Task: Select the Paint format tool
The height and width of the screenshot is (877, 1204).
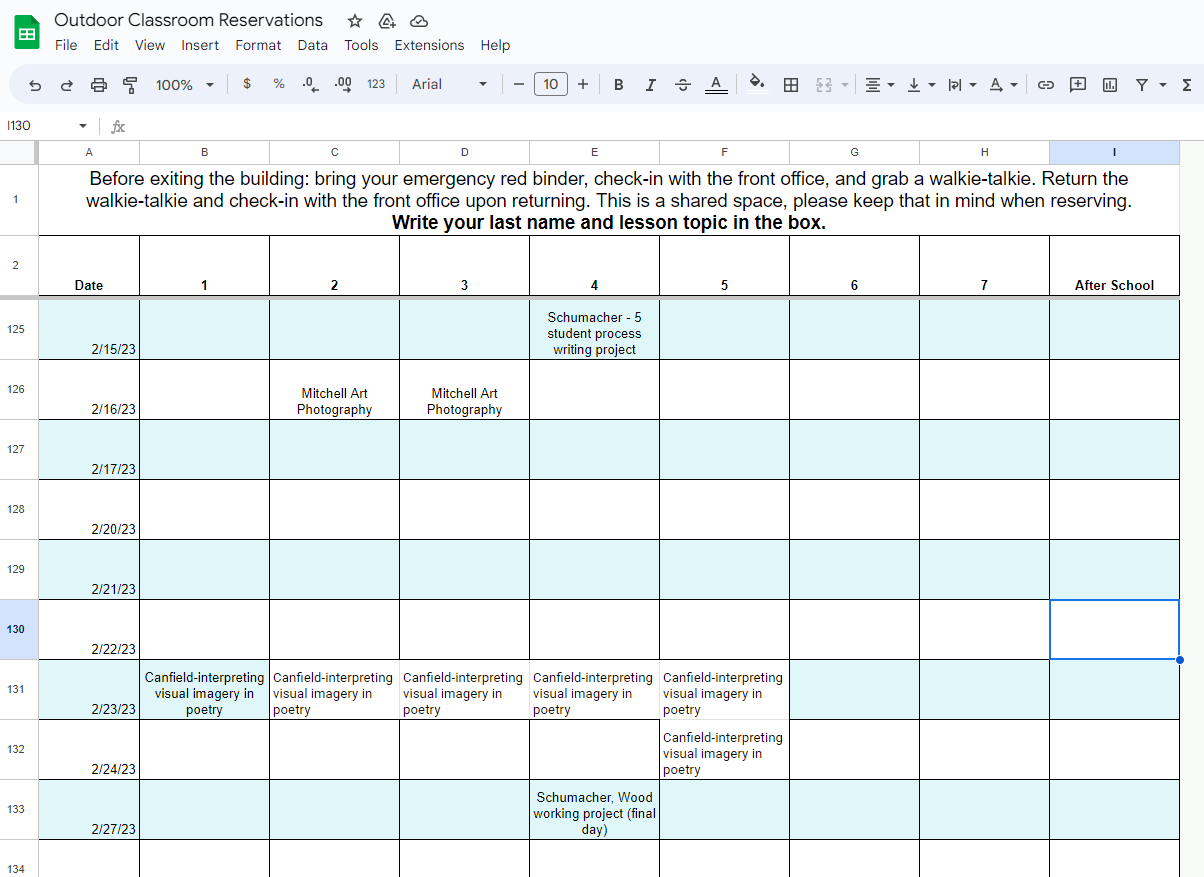Action: (x=130, y=85)
